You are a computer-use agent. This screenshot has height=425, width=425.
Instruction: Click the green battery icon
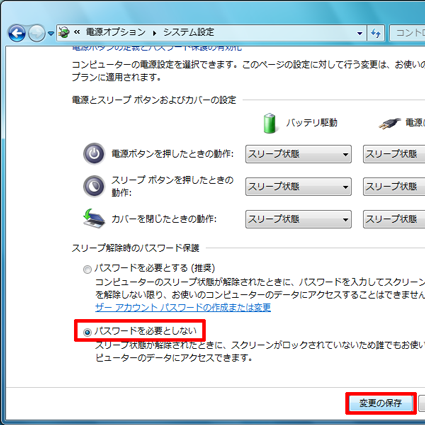[x=269, y=123]
